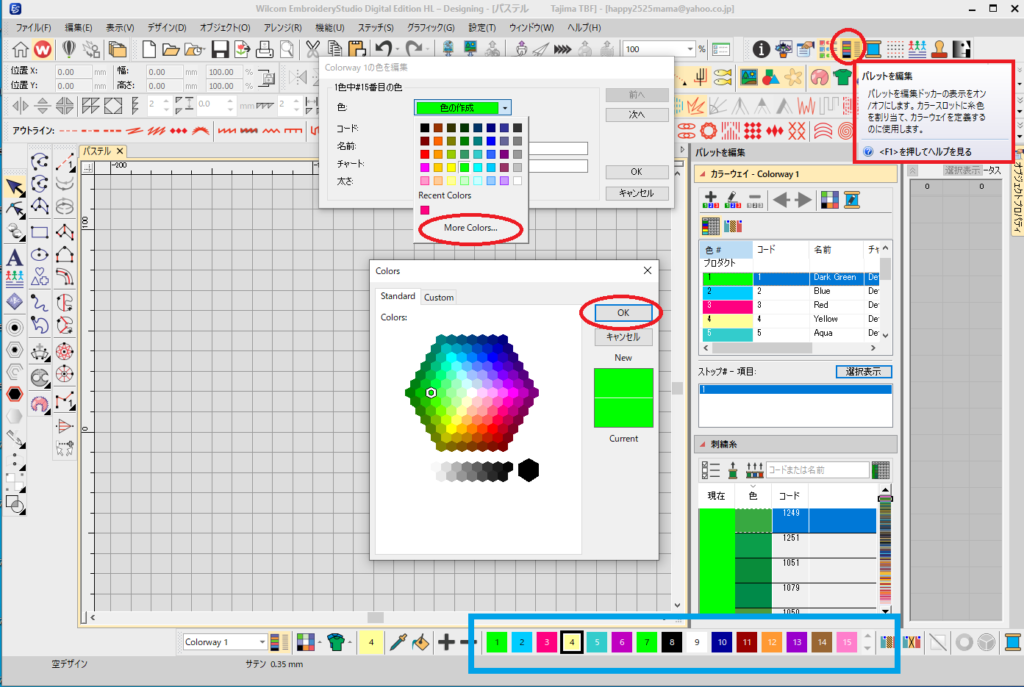The image size is (1024, 687).
Task: Select palette color slot 14 brown
Action: tap(822, 643)
